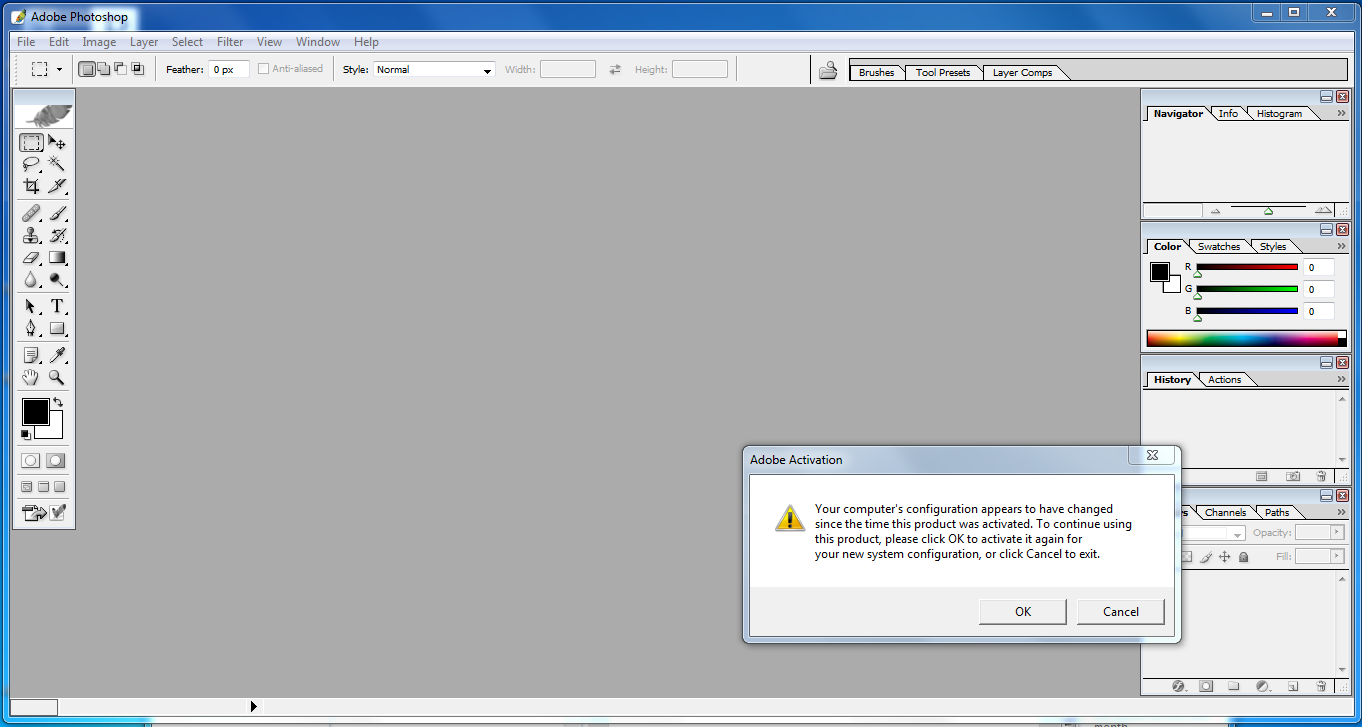Click the foreground color swatch in toolbox
Viewport: 1362px width, 727px height.
point(35,411)
